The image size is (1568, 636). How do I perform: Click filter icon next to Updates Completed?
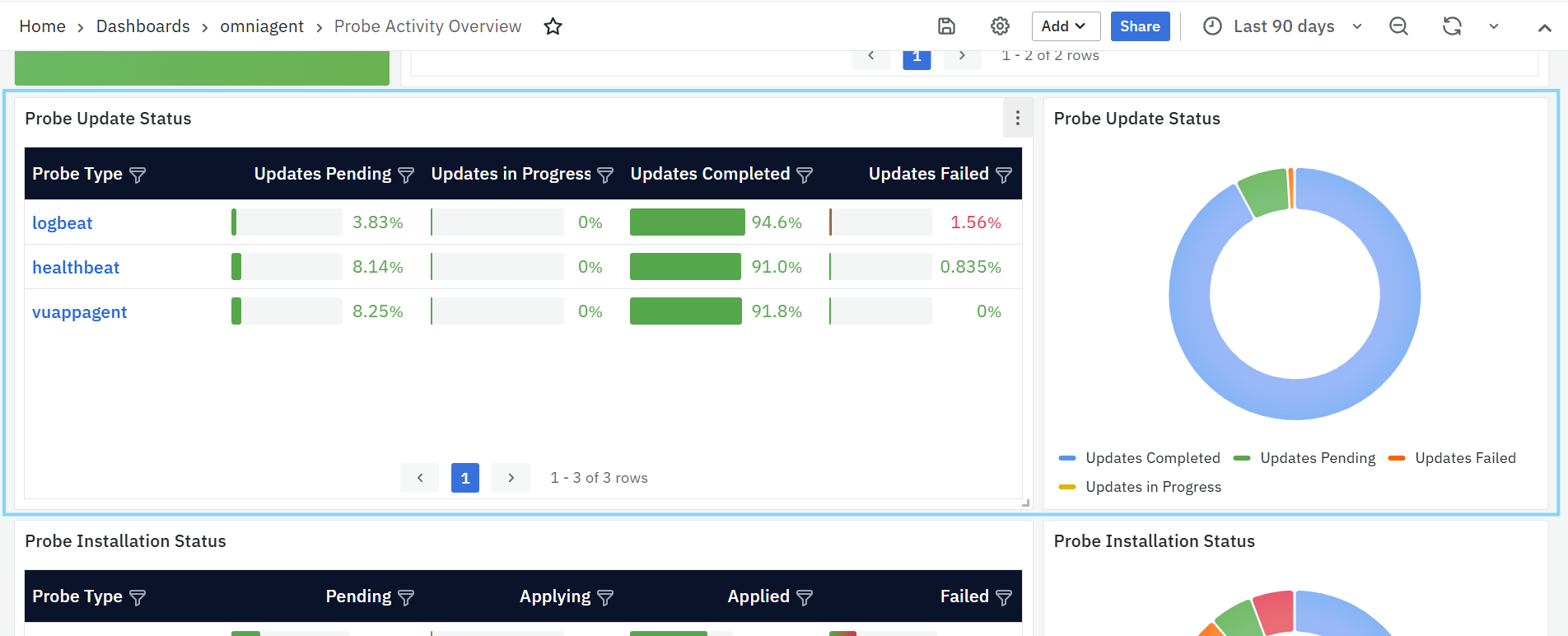click(805, 175)
